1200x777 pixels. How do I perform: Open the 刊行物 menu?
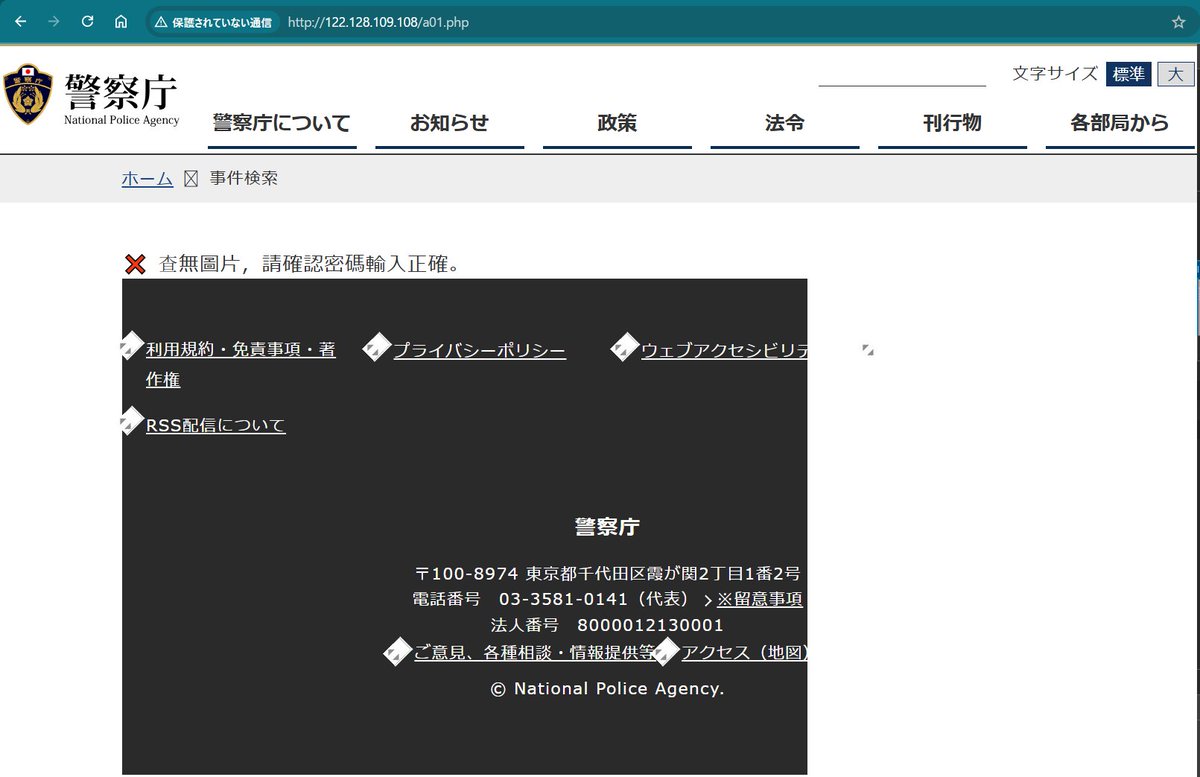coord(952,124)
